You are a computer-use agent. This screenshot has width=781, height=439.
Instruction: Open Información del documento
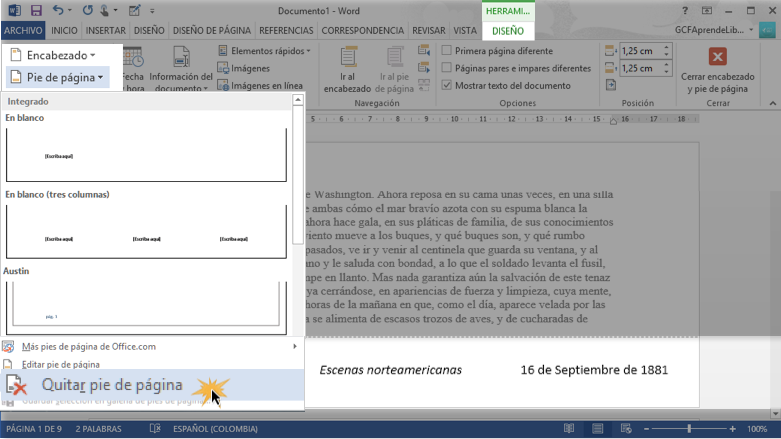coord(180,70)
